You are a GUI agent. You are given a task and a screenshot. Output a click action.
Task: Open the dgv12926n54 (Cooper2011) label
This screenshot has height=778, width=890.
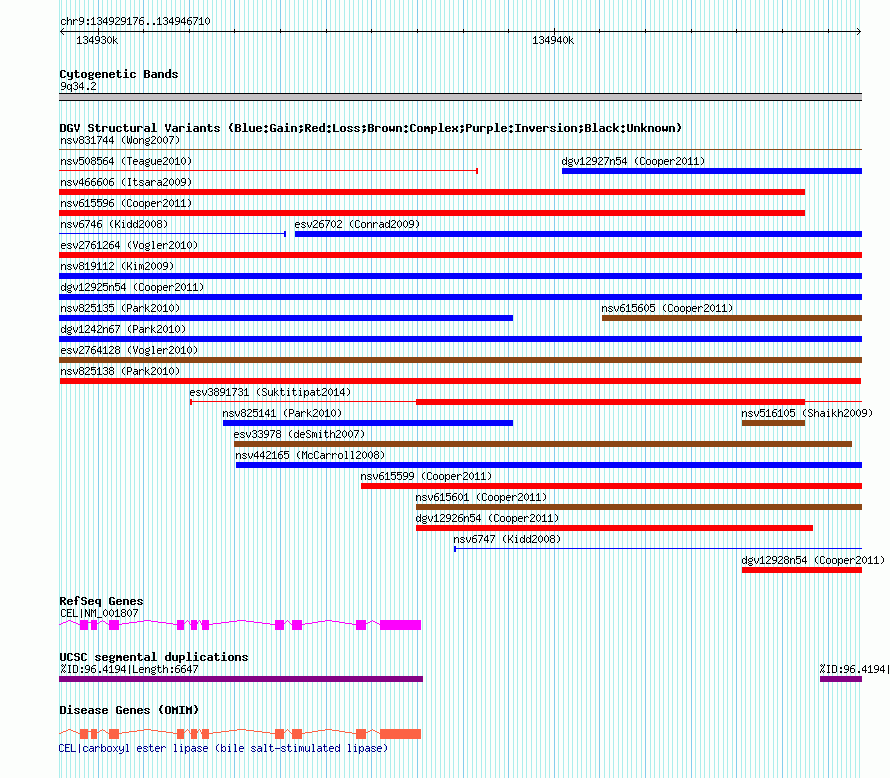coord(487,518)
